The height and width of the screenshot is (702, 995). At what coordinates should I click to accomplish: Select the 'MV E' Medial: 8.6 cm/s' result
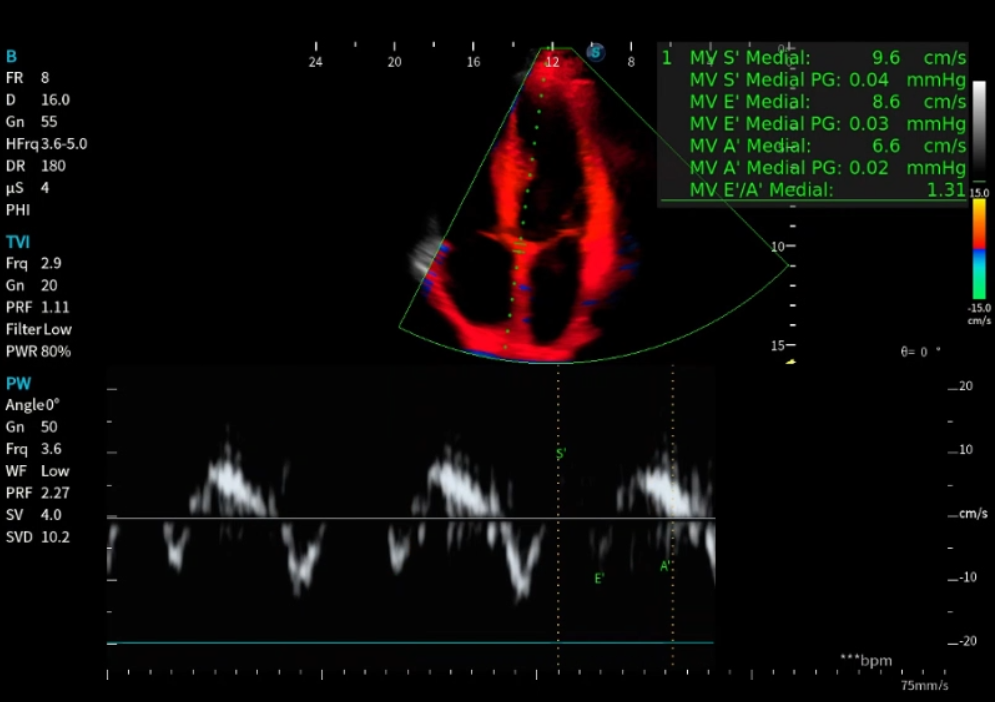click(x=827, y=102)
